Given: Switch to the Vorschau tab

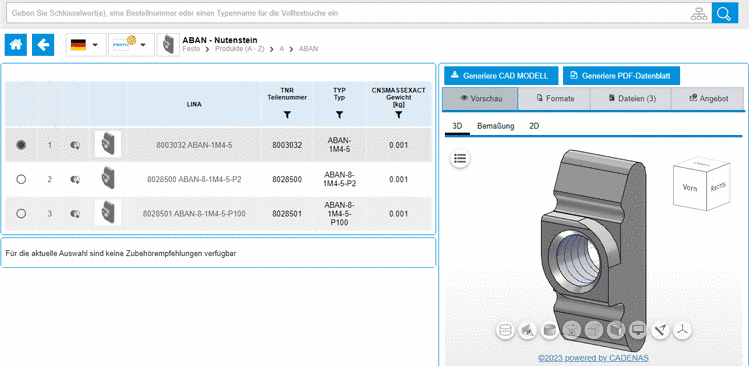Looking at the screenshot, I should [x=480, y=99].
